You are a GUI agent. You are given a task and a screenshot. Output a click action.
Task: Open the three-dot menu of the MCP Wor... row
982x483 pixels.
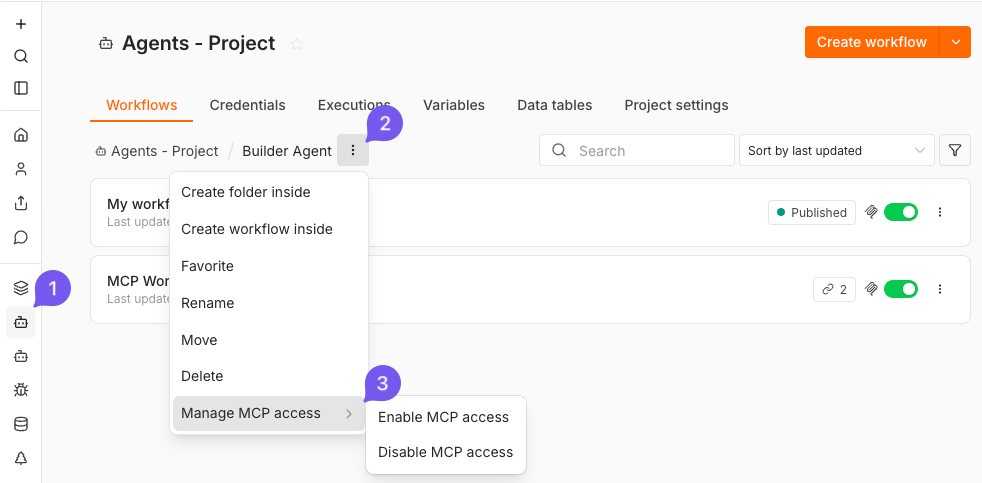(x=939, y=289)
